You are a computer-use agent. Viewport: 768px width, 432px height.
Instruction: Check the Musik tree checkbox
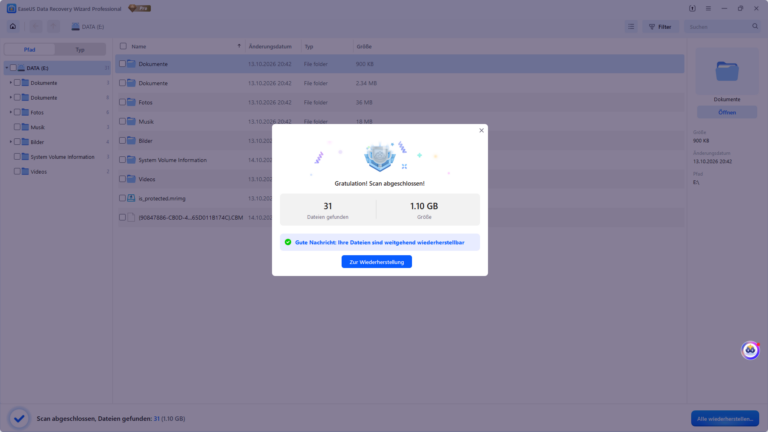(x=17, y=127)
